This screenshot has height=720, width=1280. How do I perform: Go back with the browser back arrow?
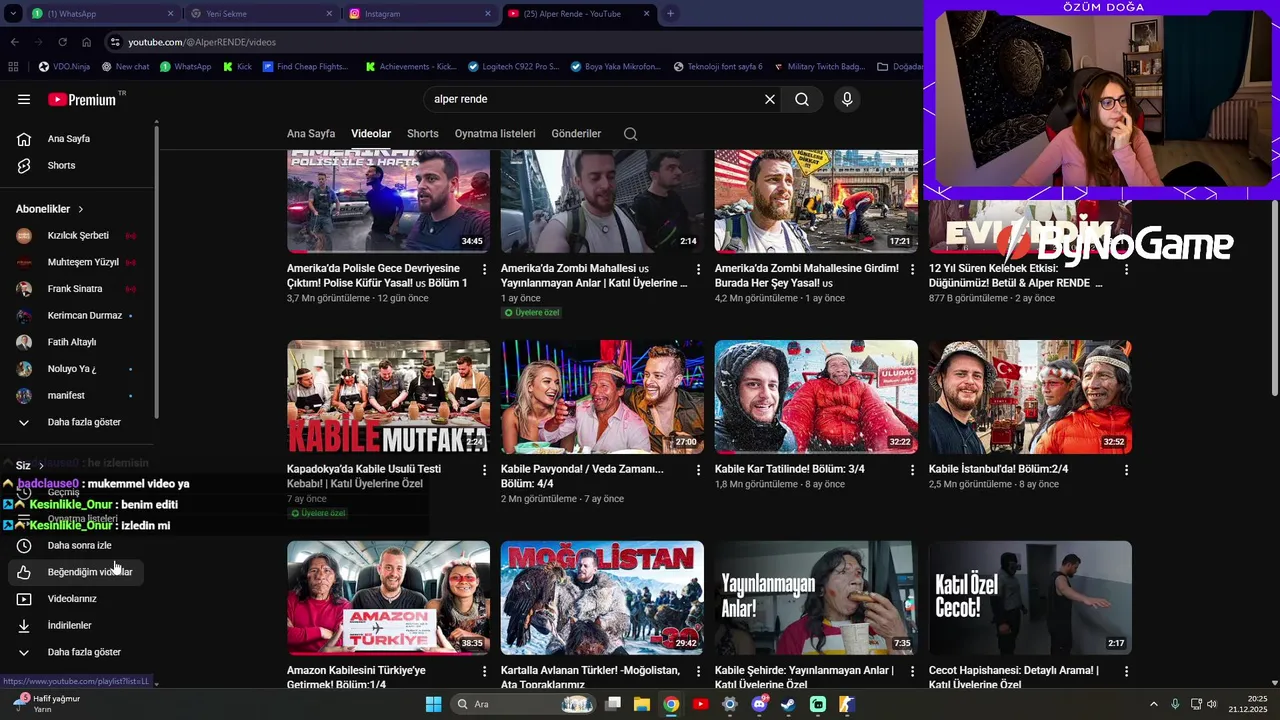click(x=14, y=42)
